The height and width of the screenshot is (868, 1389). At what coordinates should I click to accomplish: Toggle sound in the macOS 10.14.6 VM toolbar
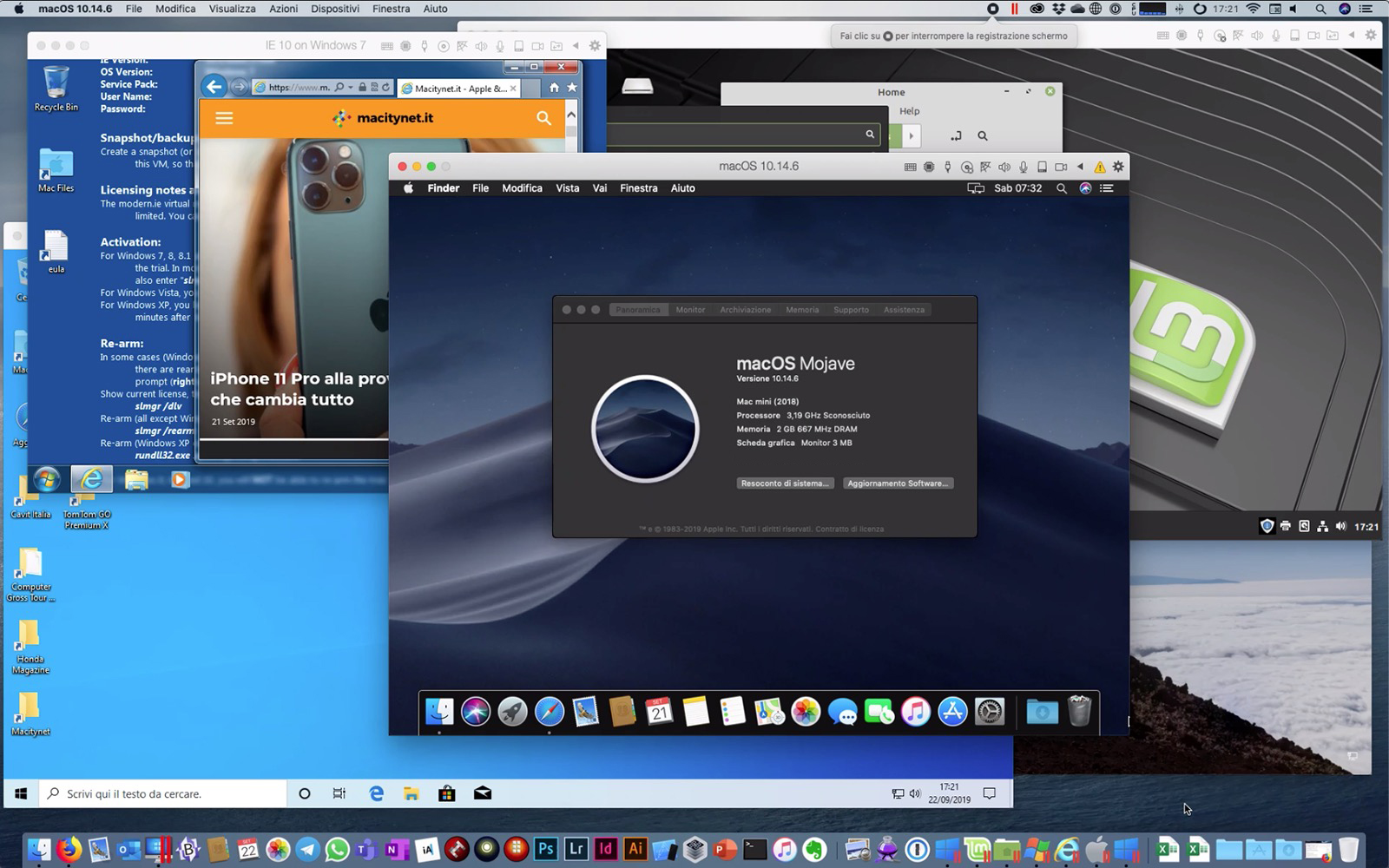pyautogui.click(x=1004, y=167)
